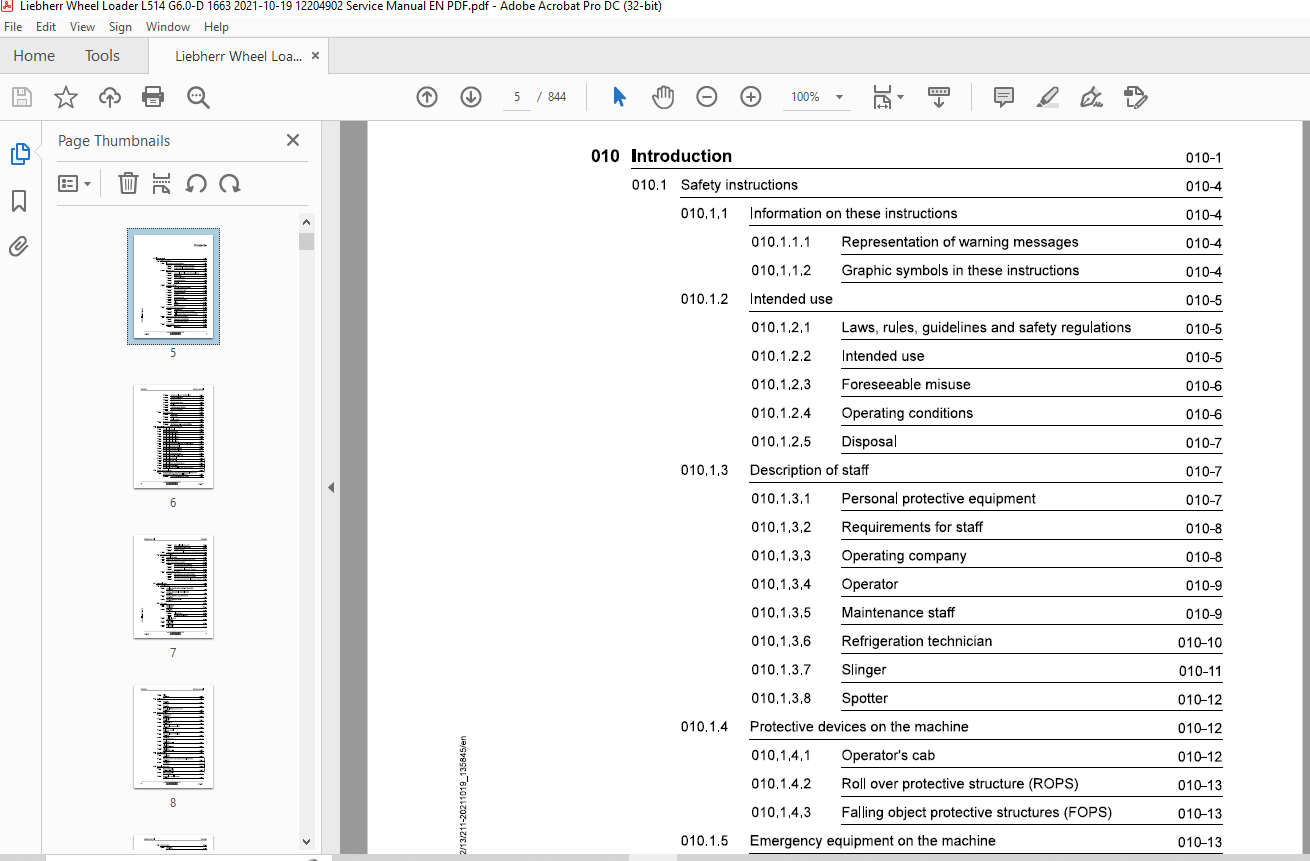The height and width of the screenshot is (861, 1310).
Task: Select page 5 thumbnail
Action: coord(173,287)
